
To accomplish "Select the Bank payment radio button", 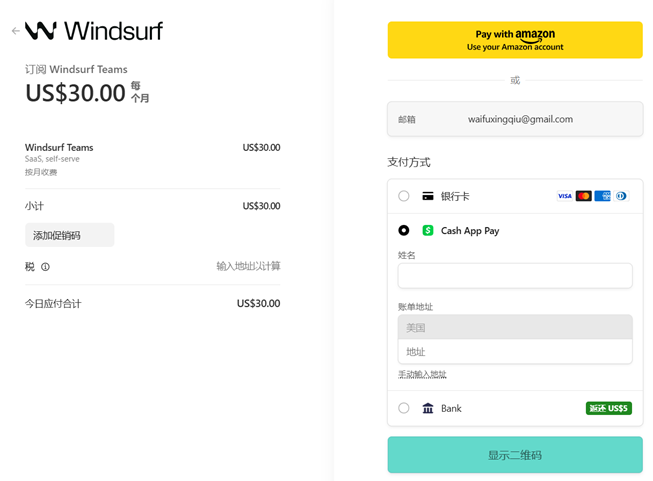I will [404, 408].
